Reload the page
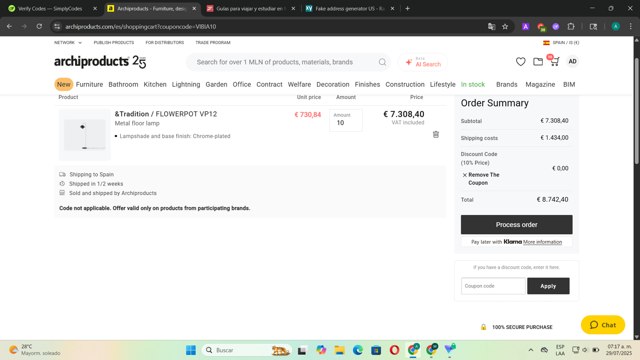The width and height of the screenshot is (640, 360). coord(39,27)
